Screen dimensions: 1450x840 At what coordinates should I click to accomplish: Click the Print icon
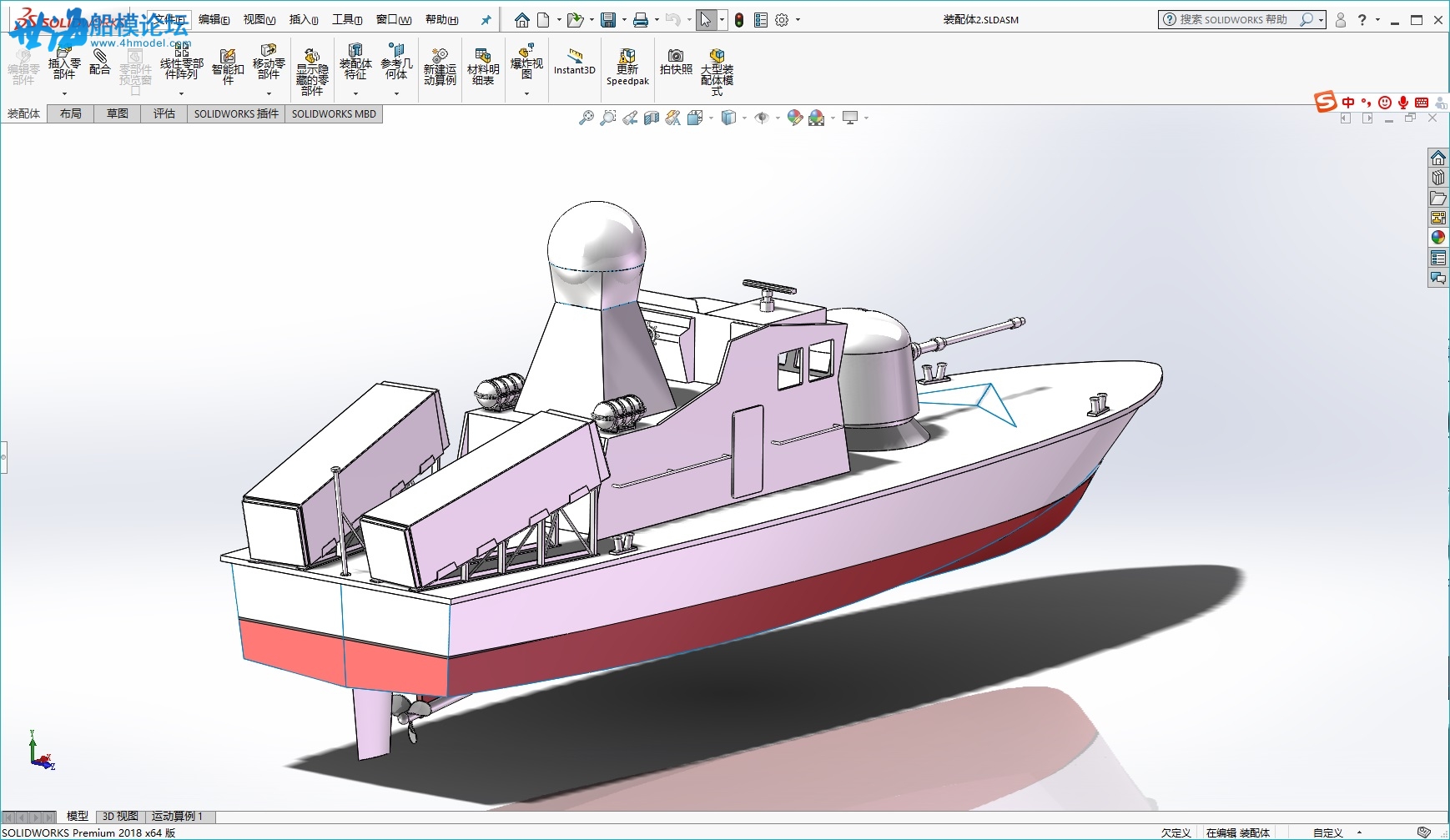click(640, 20)
